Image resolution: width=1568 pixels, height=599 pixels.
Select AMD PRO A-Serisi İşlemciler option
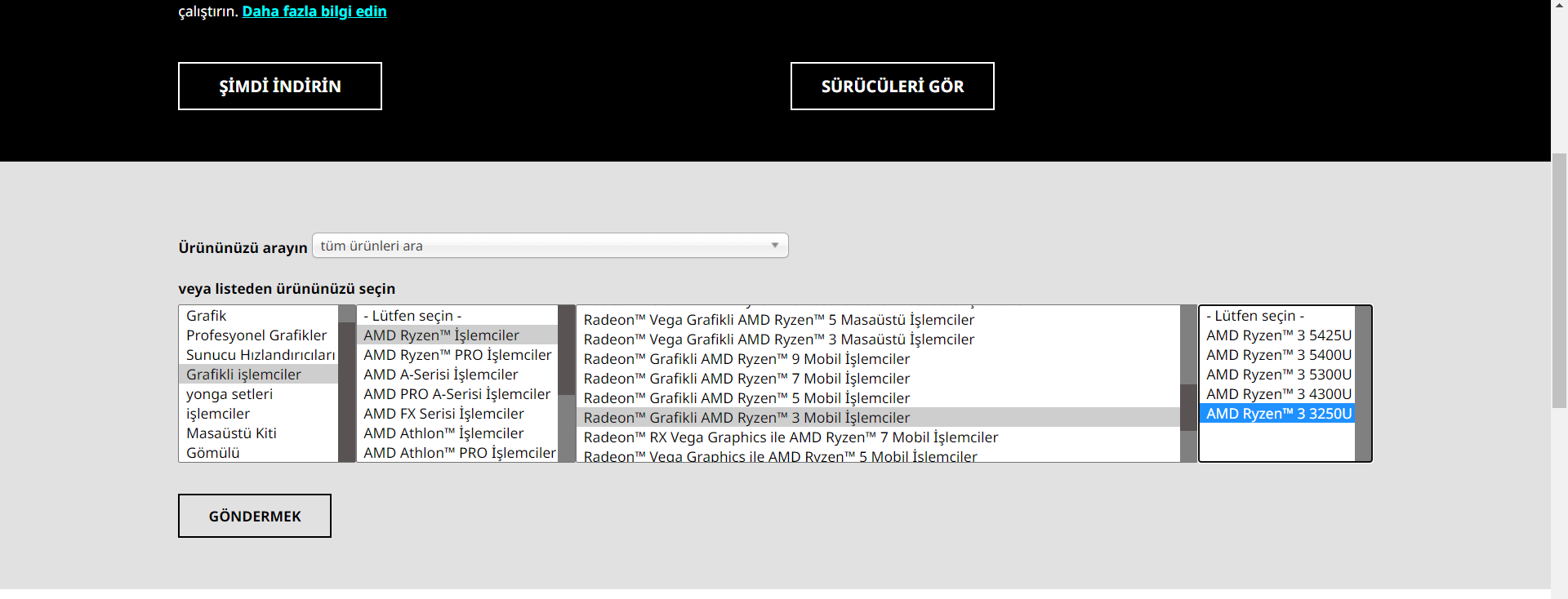tap(457, 394)
